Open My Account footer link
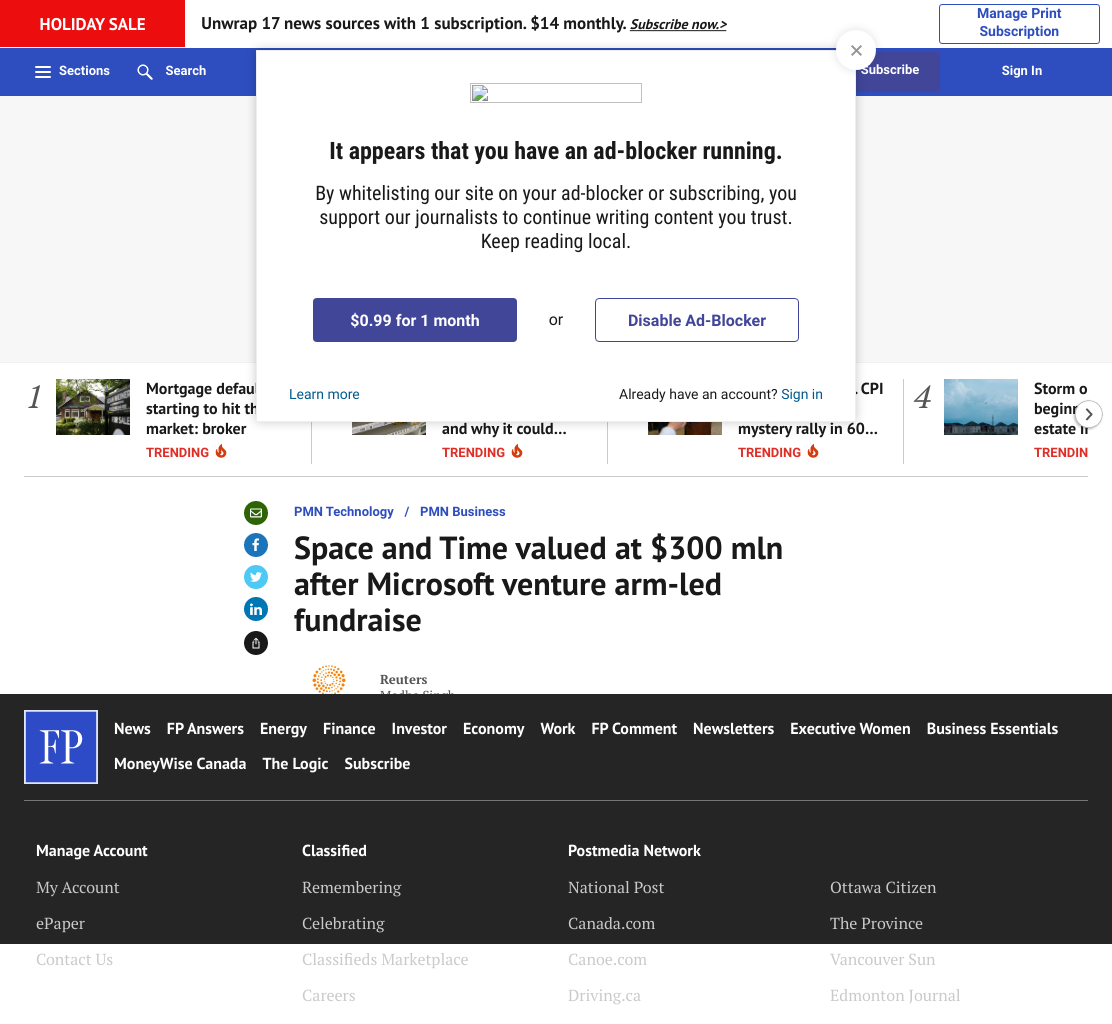The height and width of the screenshot is (1024, 1112). [x=77, y=888]
